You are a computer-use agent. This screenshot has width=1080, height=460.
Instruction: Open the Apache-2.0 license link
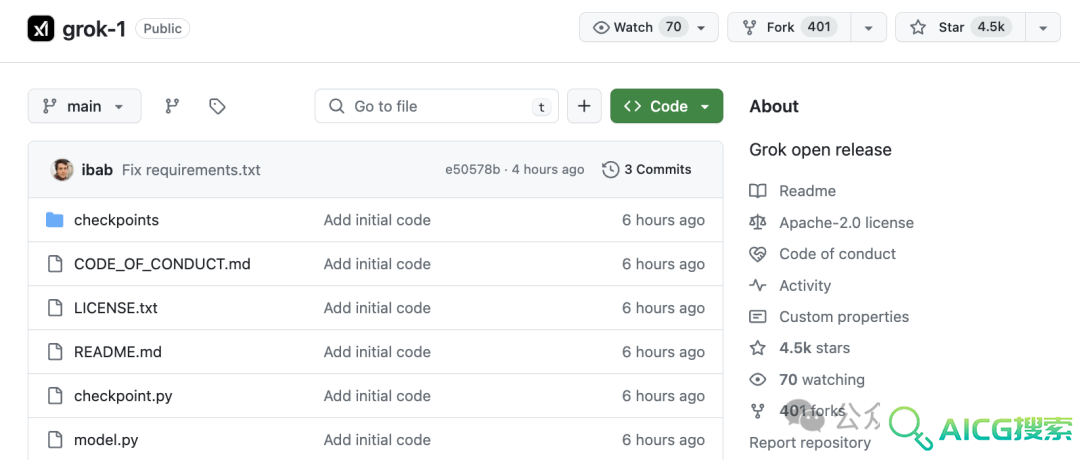[847, 222]
